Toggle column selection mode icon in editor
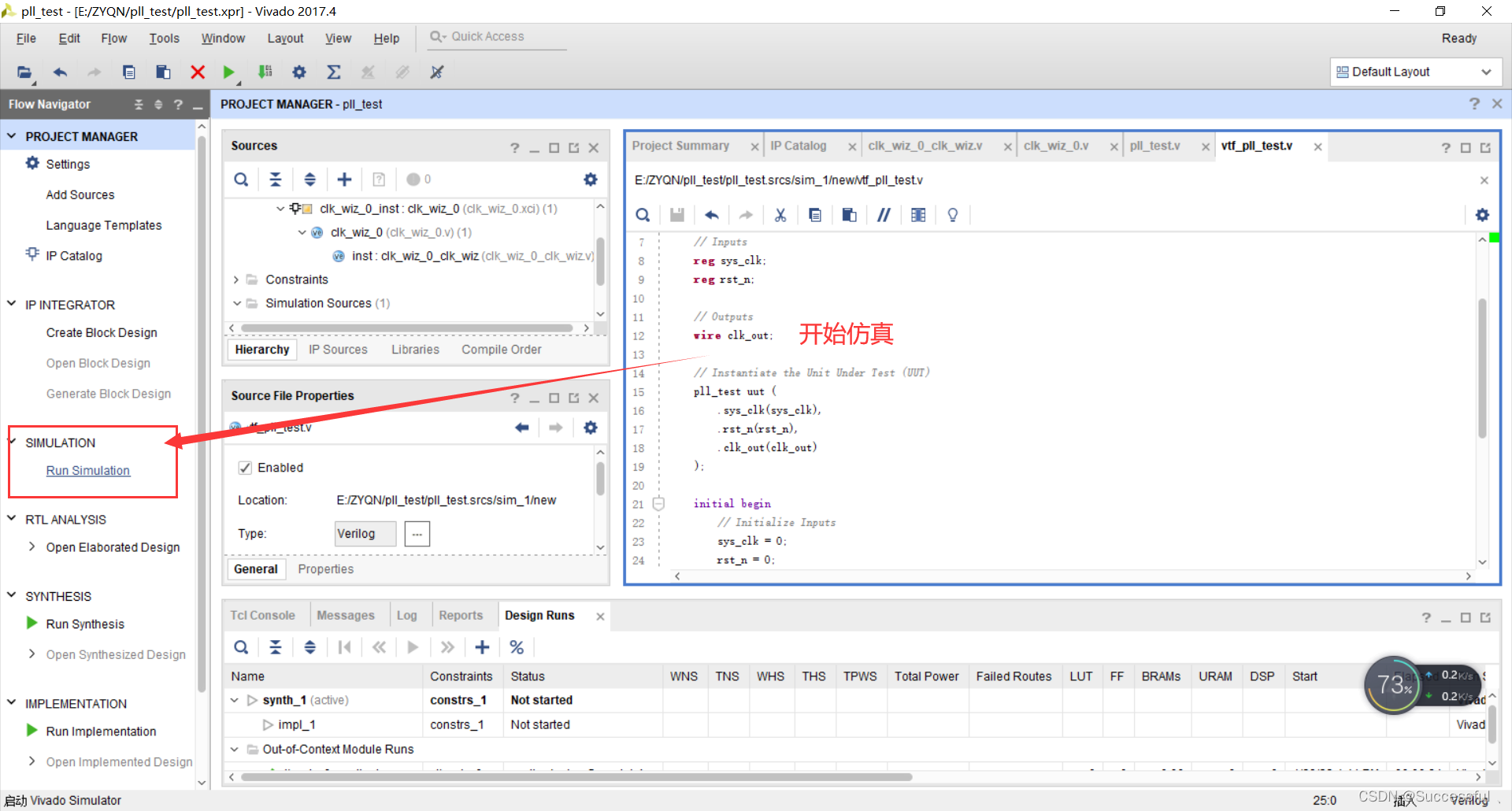 pyautogui.click(x=918, y=215)
